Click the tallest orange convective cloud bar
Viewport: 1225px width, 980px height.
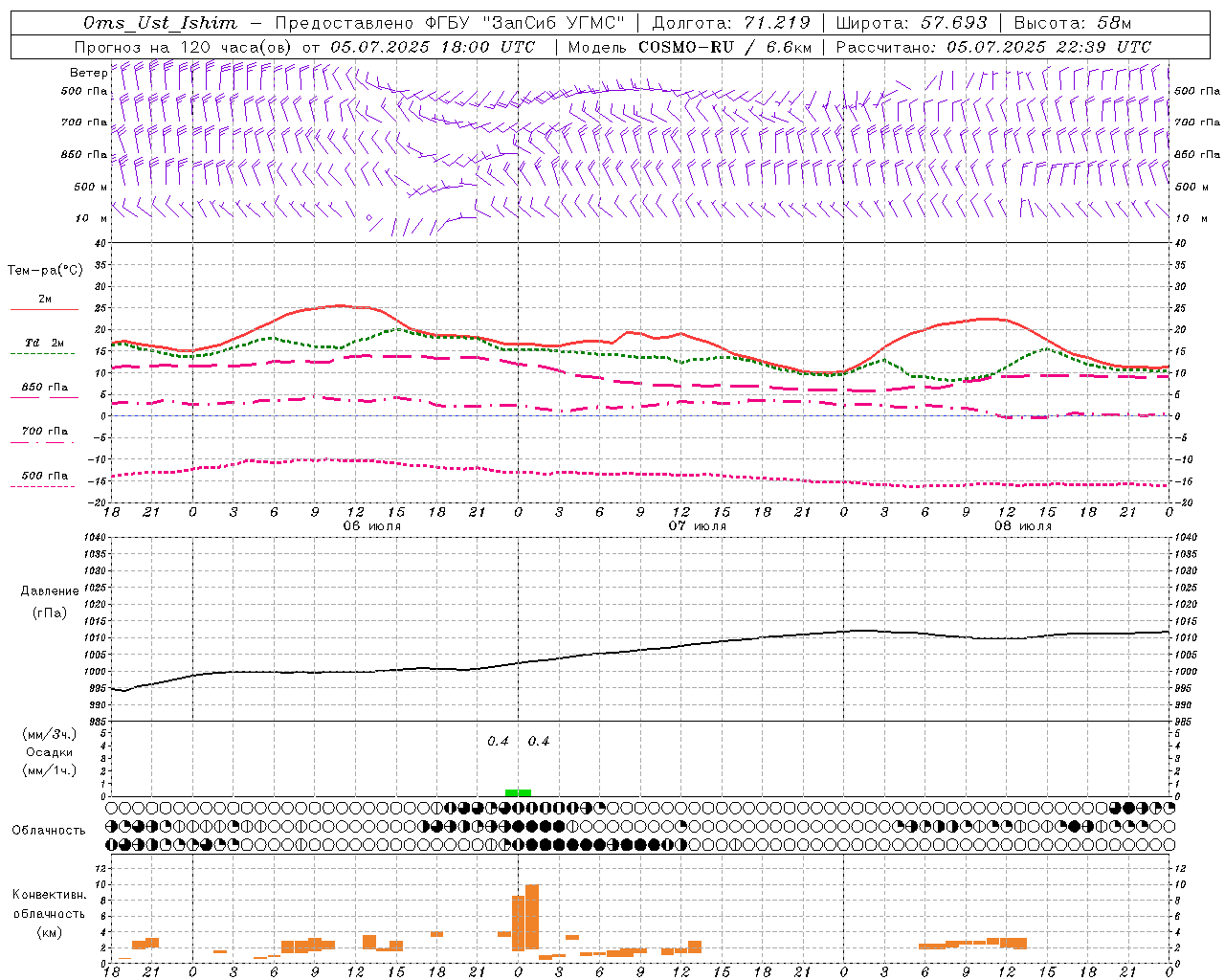(x=532, y=916)
